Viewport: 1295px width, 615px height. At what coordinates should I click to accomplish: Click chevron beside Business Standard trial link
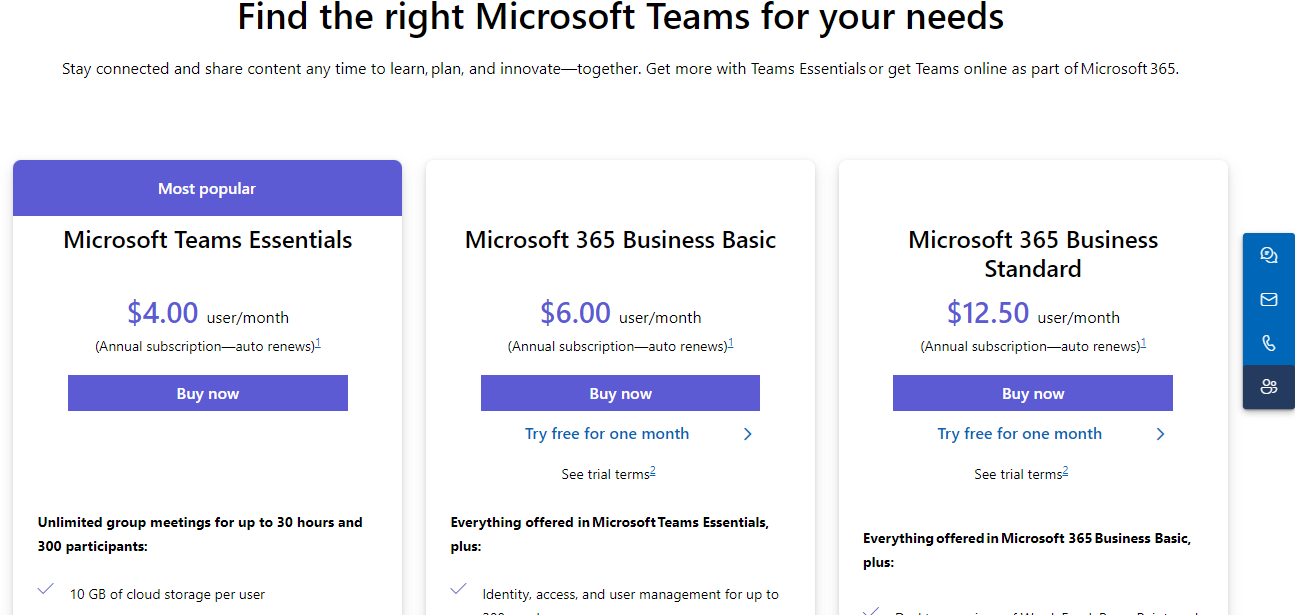[1160, 435]
